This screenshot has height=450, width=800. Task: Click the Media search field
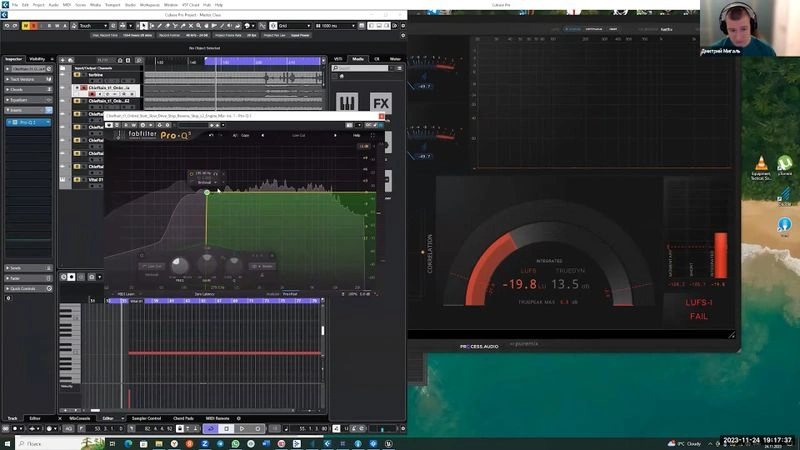tap(361, 68)
